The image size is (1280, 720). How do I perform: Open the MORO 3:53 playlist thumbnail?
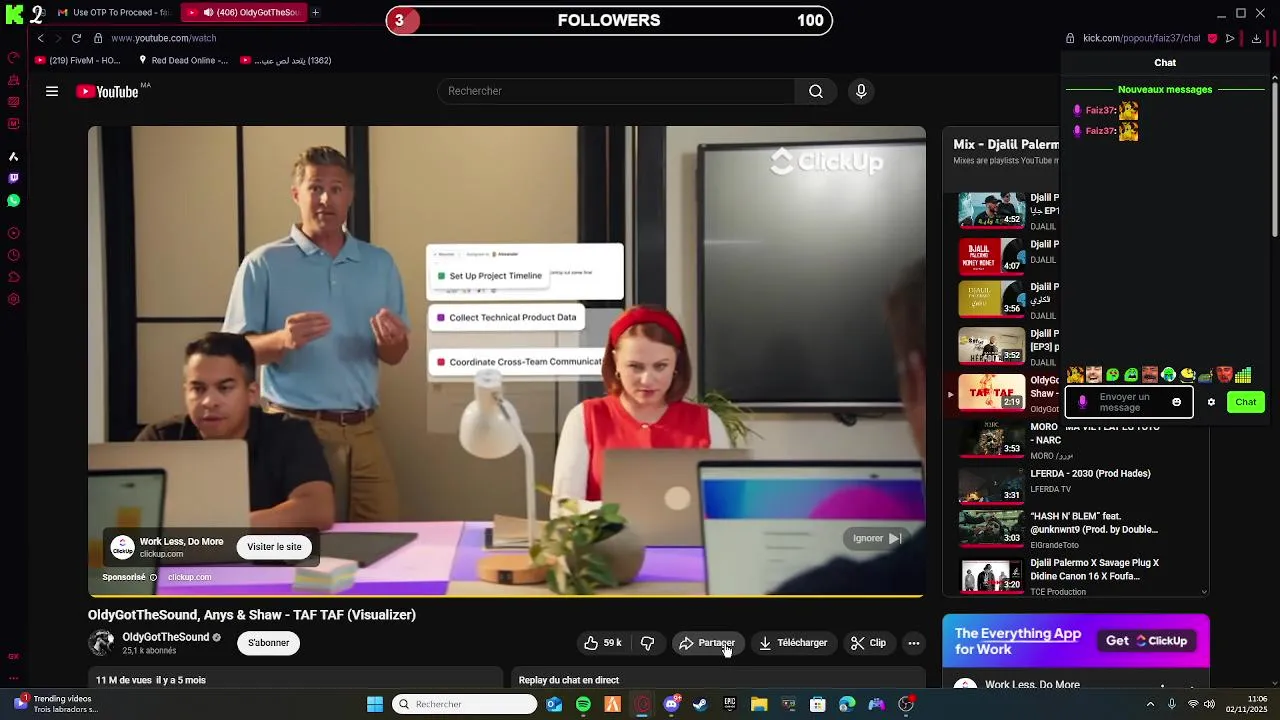[992, 438]
